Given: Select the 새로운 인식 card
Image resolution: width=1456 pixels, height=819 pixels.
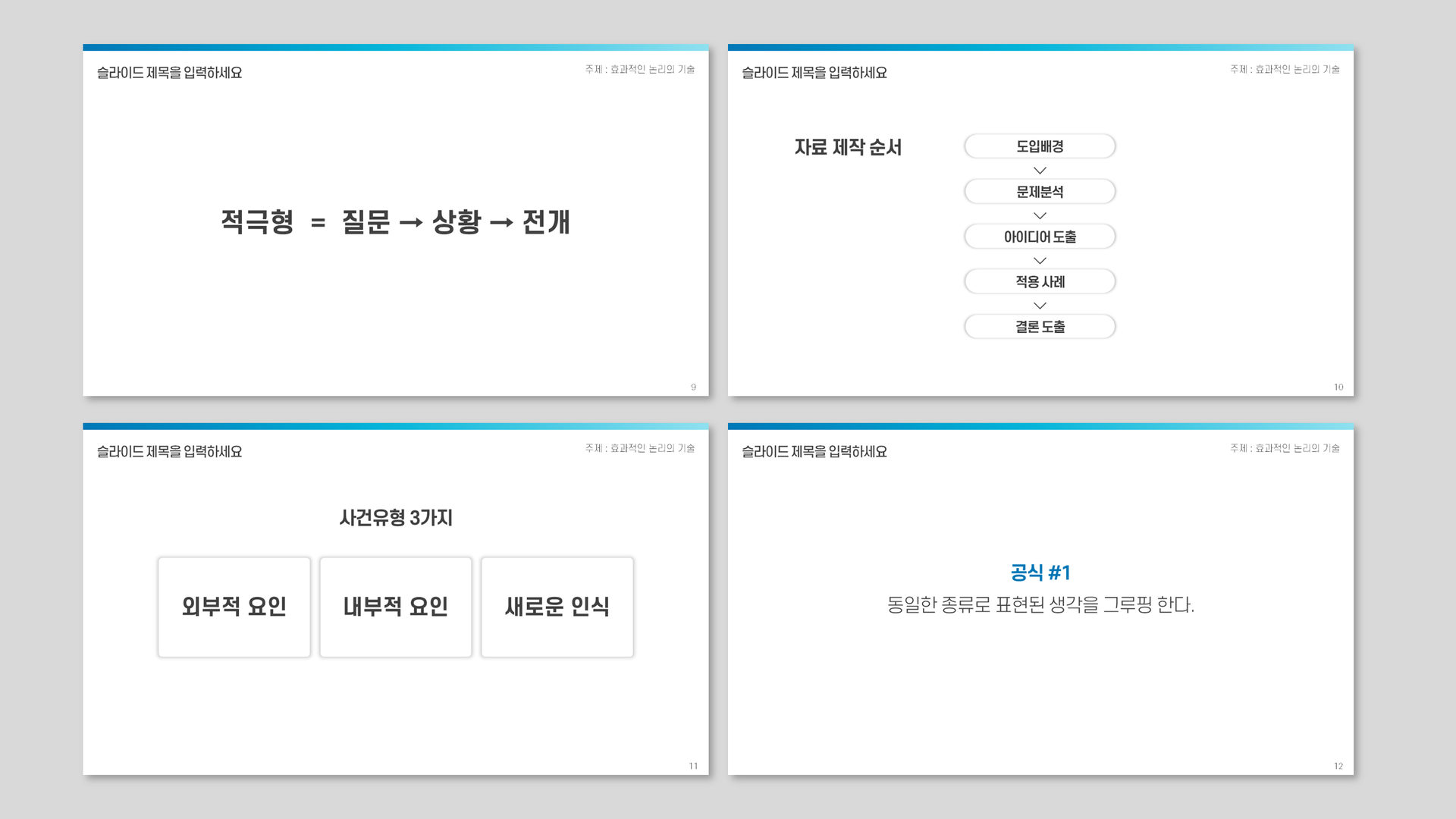Looking at the screenshot, I should click(x=557, y=607).
